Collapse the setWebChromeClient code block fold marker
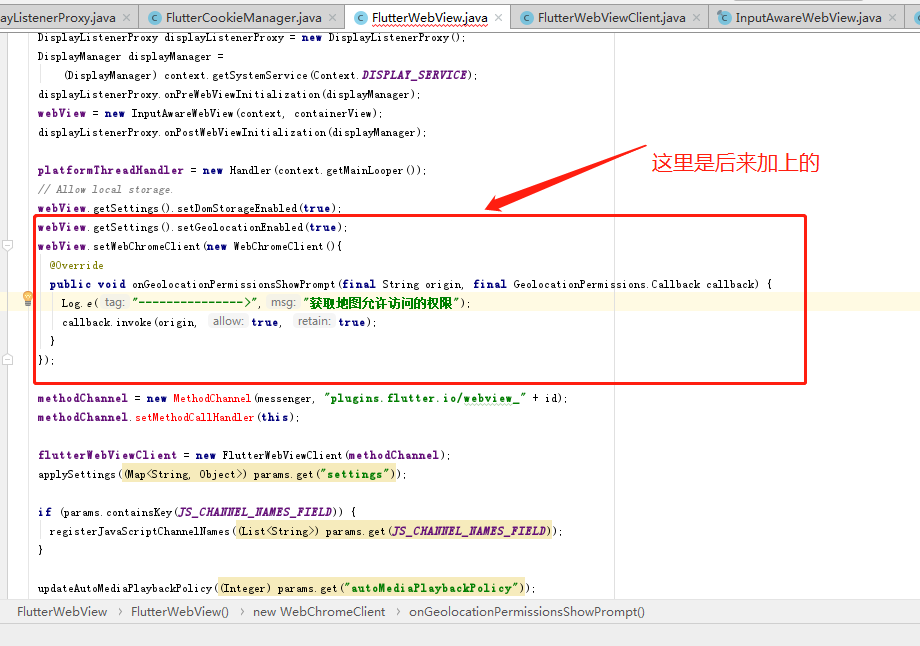The width and height of the screenshot is (920, 646). click(x=8, y=245)
